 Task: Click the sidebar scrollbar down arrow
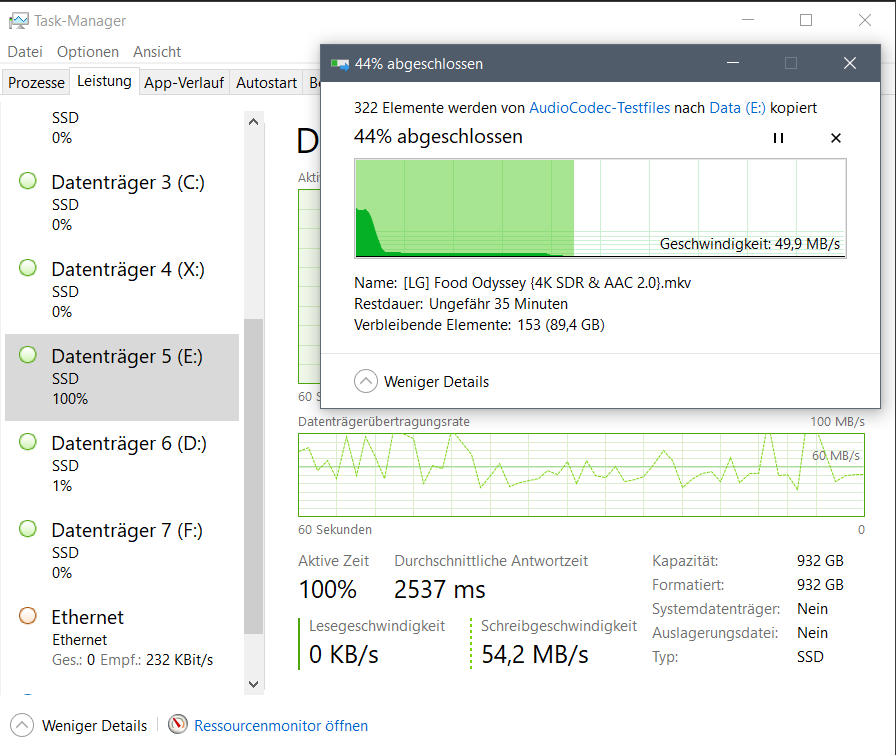(253, 684)
